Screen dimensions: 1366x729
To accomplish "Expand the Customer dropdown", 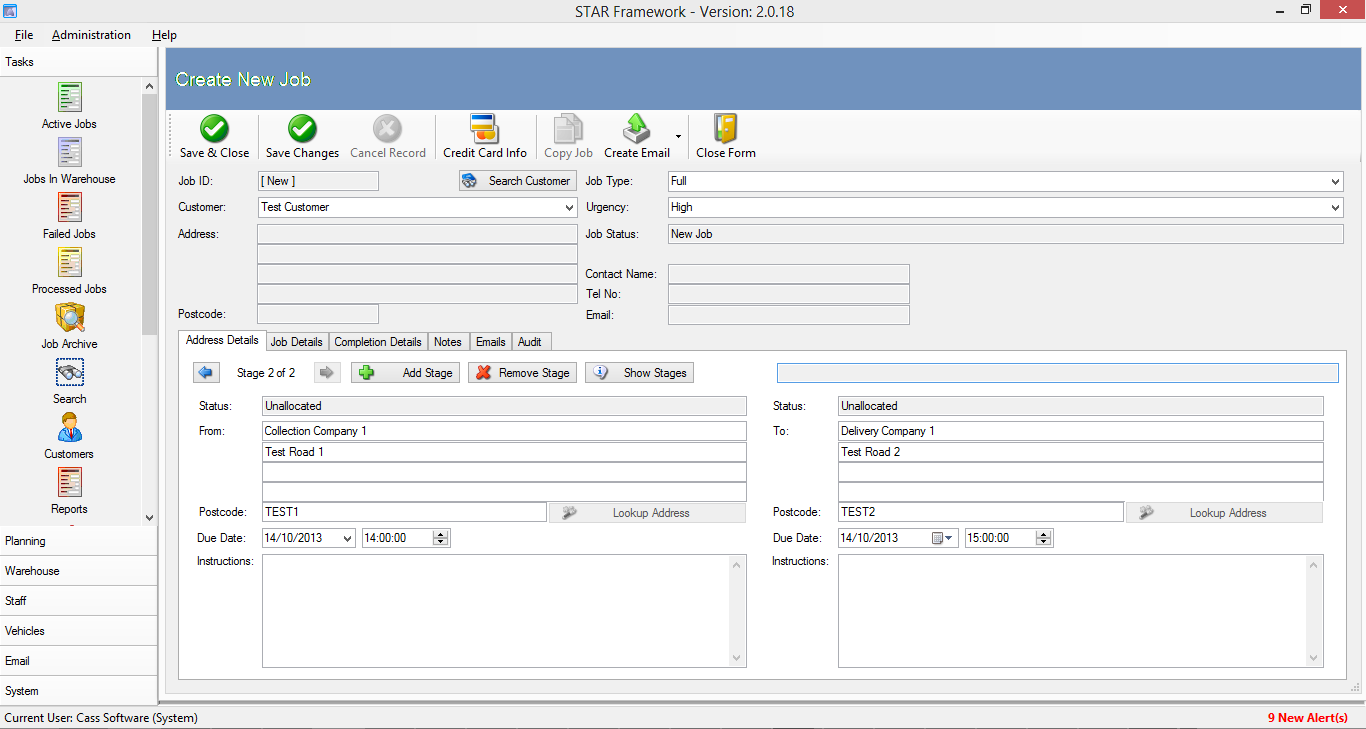I will point(569,207).
